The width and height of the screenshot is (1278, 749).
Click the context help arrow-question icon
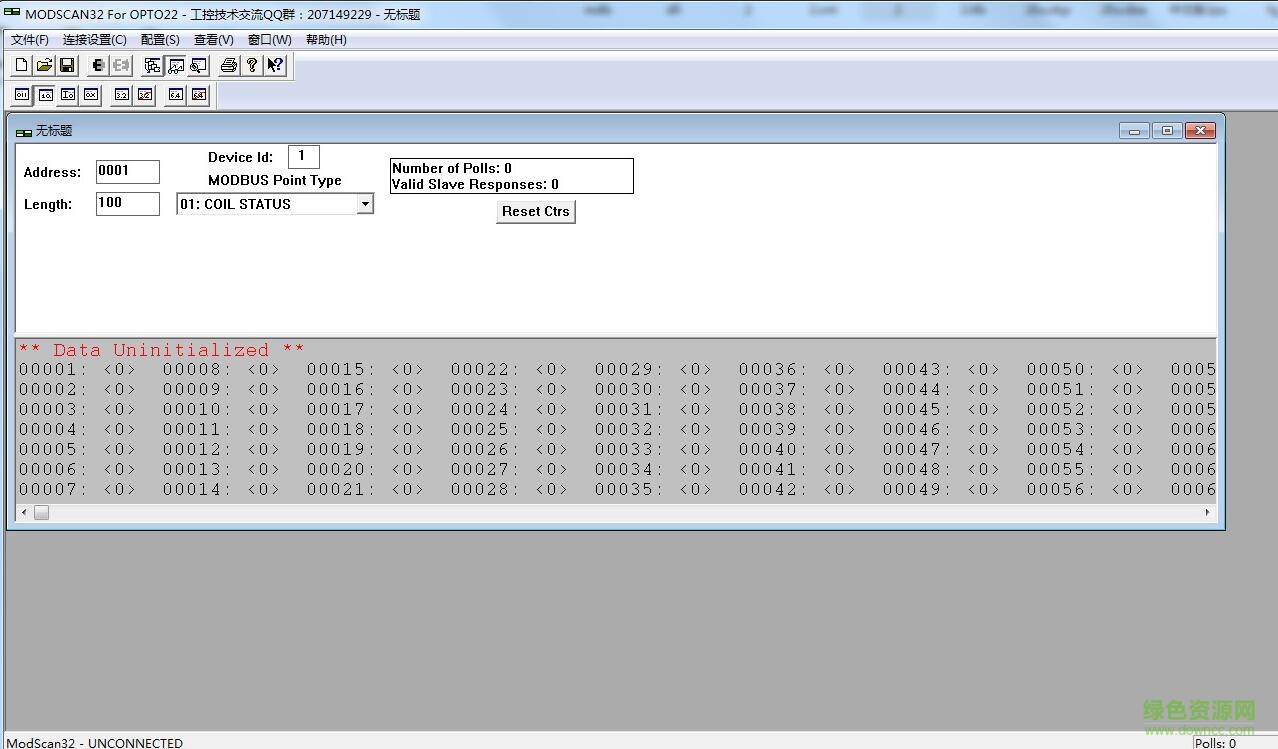click(275, 66)
